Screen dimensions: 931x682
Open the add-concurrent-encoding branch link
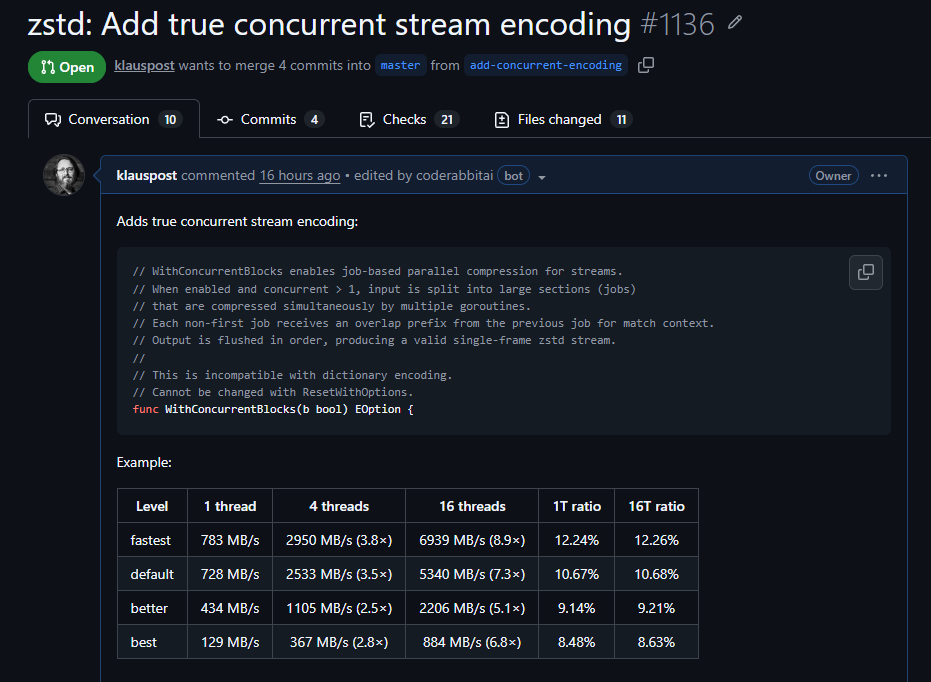(546, 65)
